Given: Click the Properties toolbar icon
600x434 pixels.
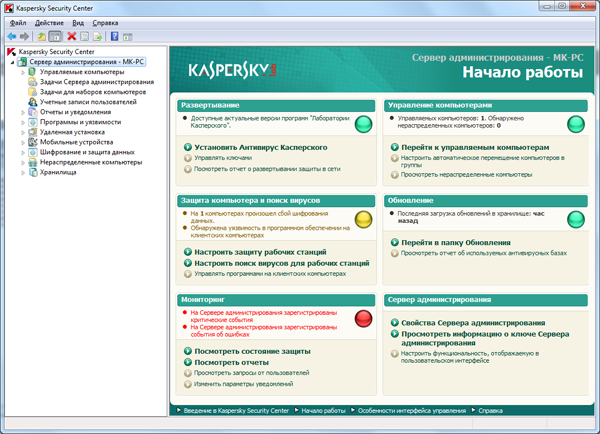Looking at the screenshot, I should point(85,36).
